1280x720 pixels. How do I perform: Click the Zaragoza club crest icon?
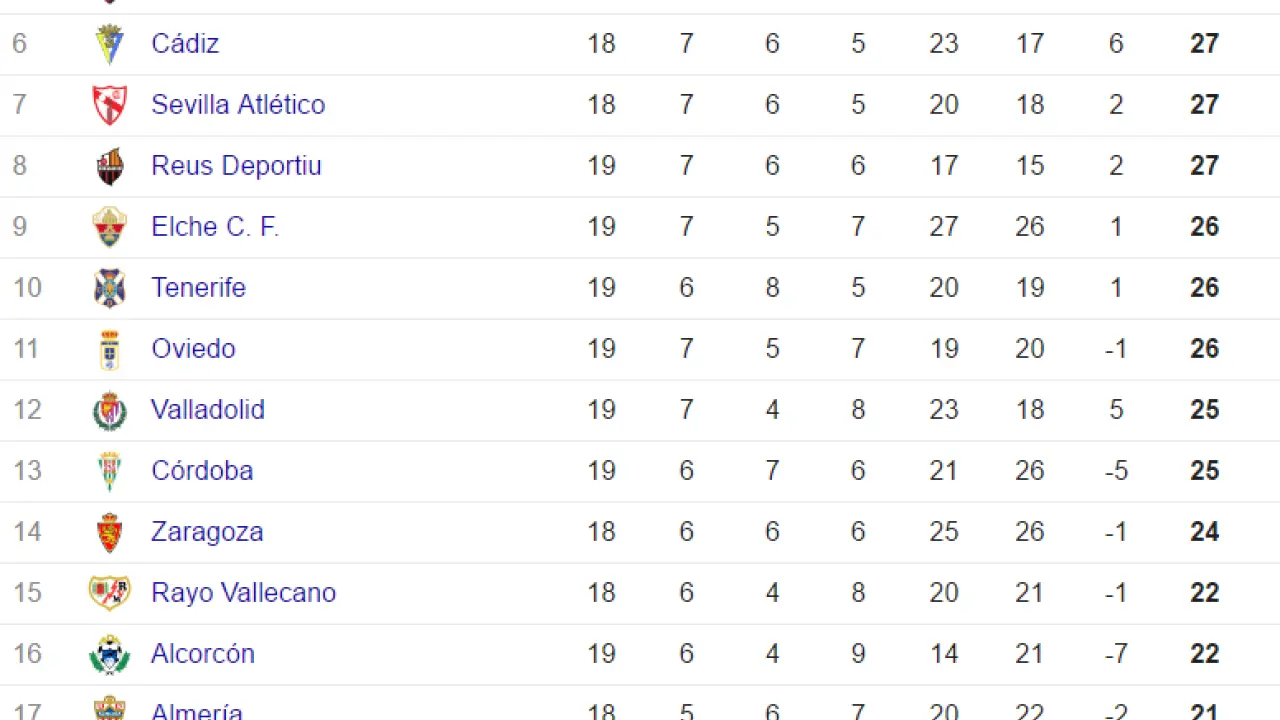coord(109,532)
